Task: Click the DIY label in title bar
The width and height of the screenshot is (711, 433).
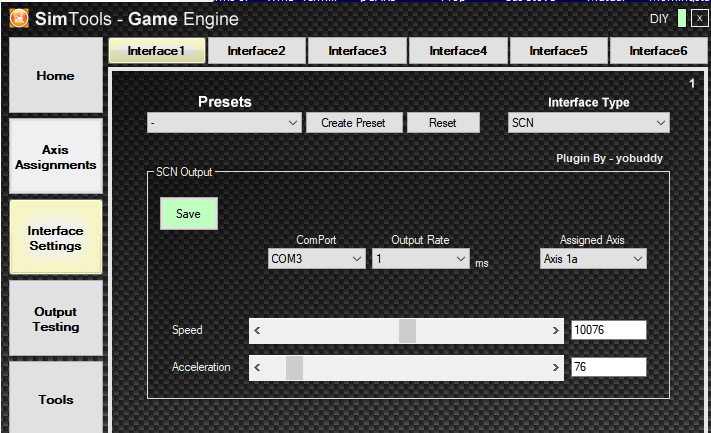Action: (659, 19)
